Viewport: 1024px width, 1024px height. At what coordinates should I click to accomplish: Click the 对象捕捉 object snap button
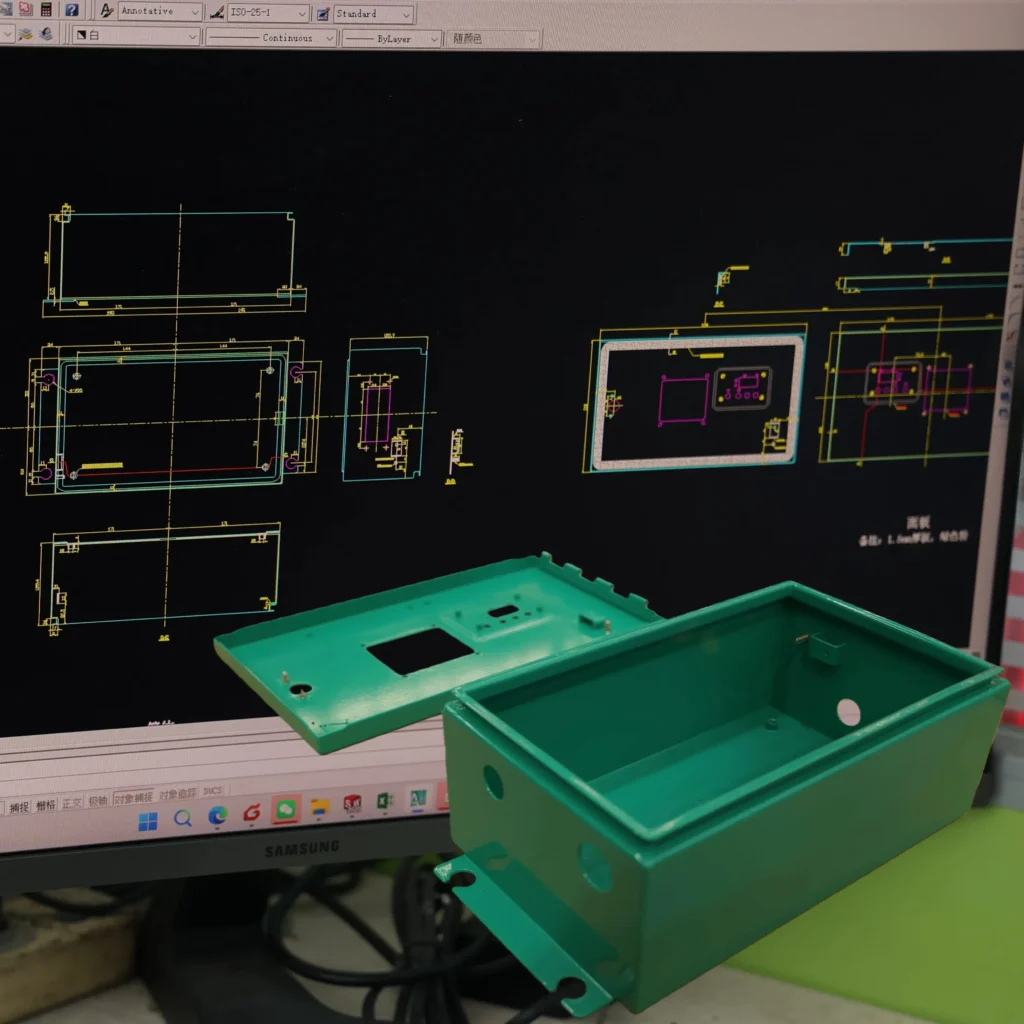coord(134,798)
